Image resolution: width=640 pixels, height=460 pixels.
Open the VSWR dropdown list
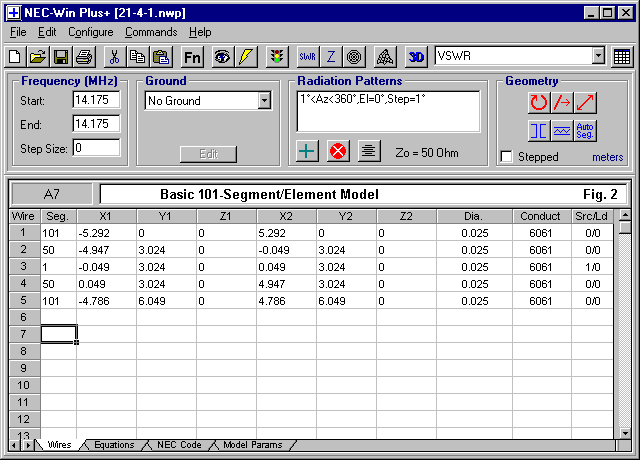click(598, 57)
